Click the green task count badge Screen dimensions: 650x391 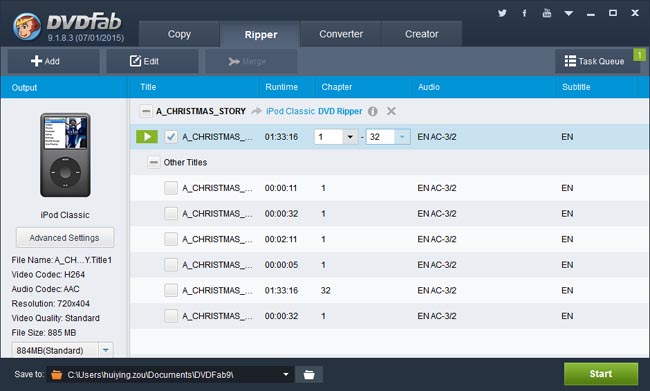(x=639, y=55)
